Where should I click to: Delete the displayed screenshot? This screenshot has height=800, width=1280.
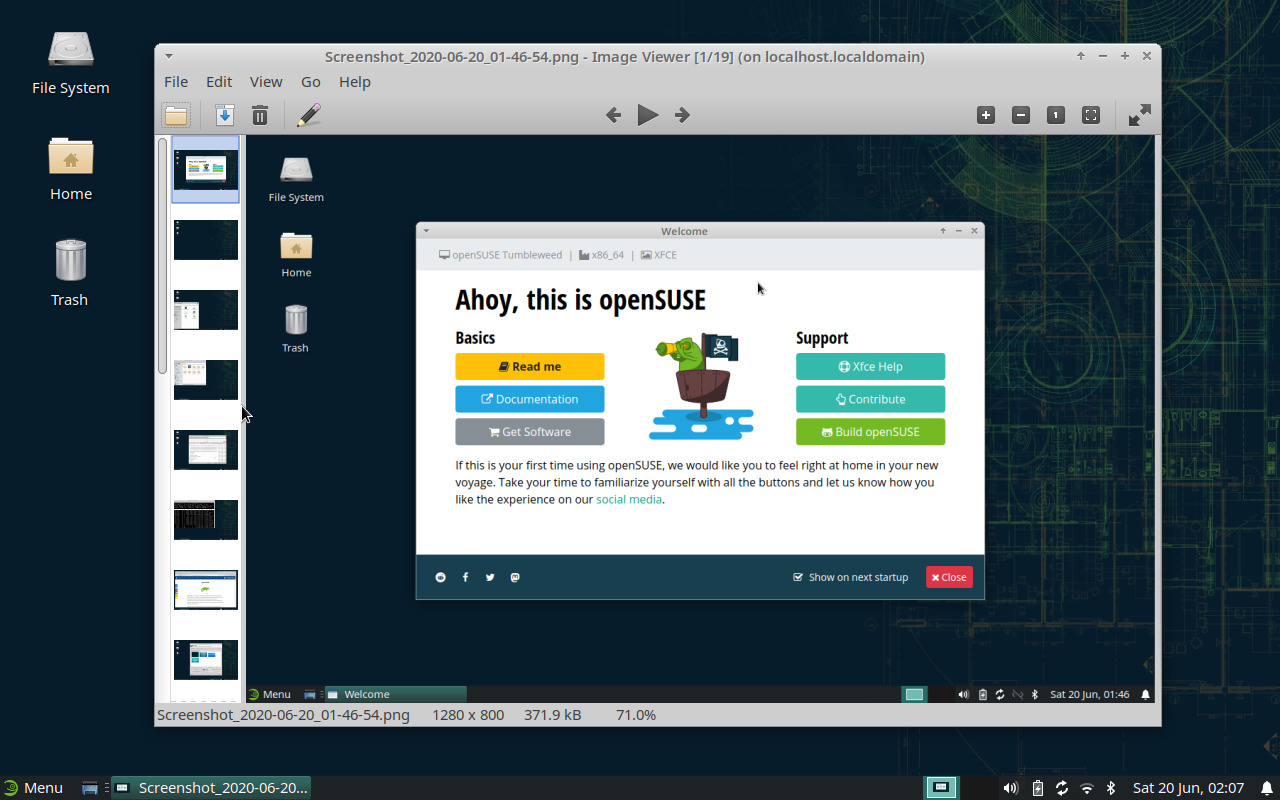coord(260,114)
